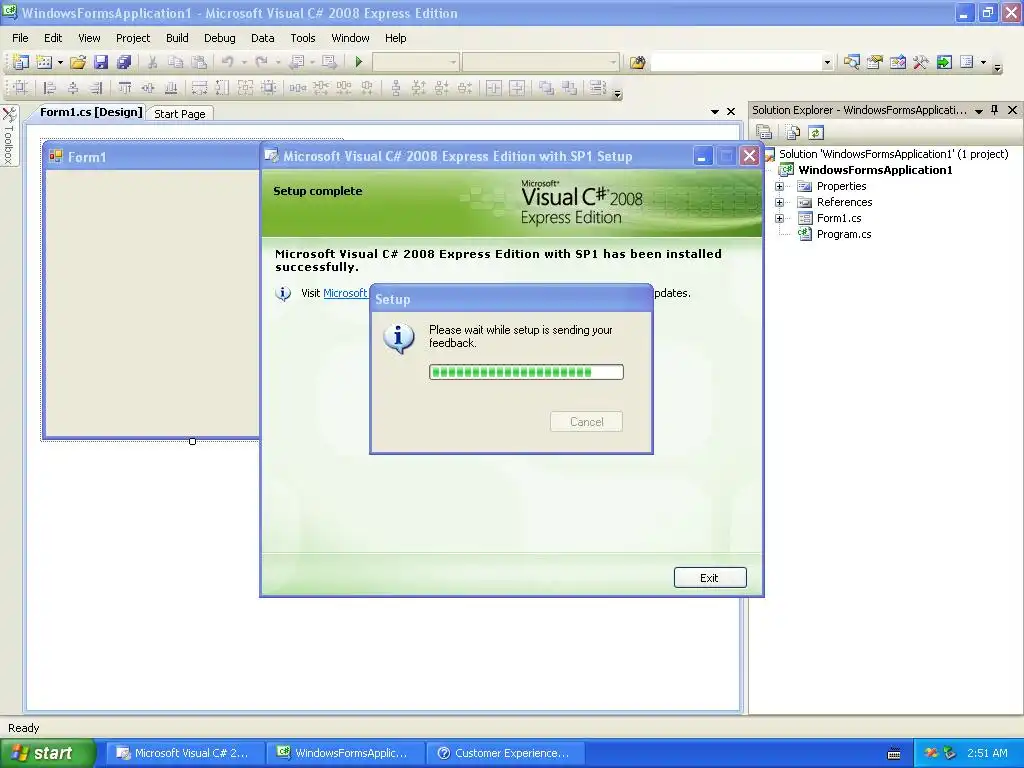Click the New Project toolbar icon
Image resolution: width=1024 pixels, height=768 pixels.
point(21,62)
